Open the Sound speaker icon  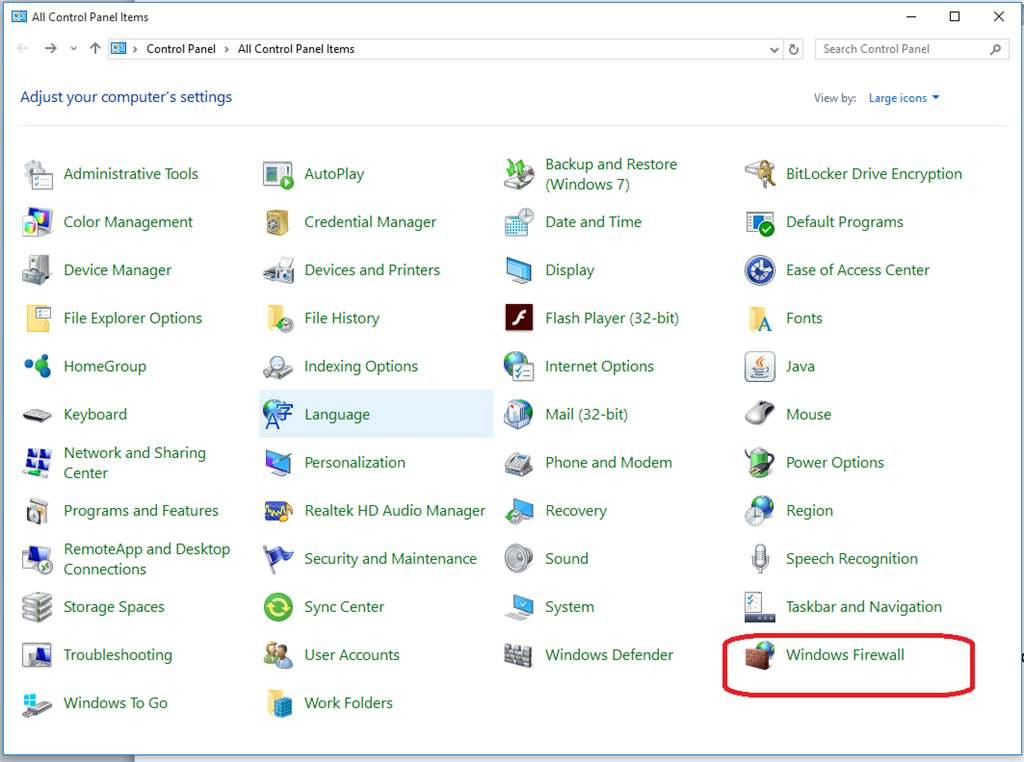click(519, 559)
